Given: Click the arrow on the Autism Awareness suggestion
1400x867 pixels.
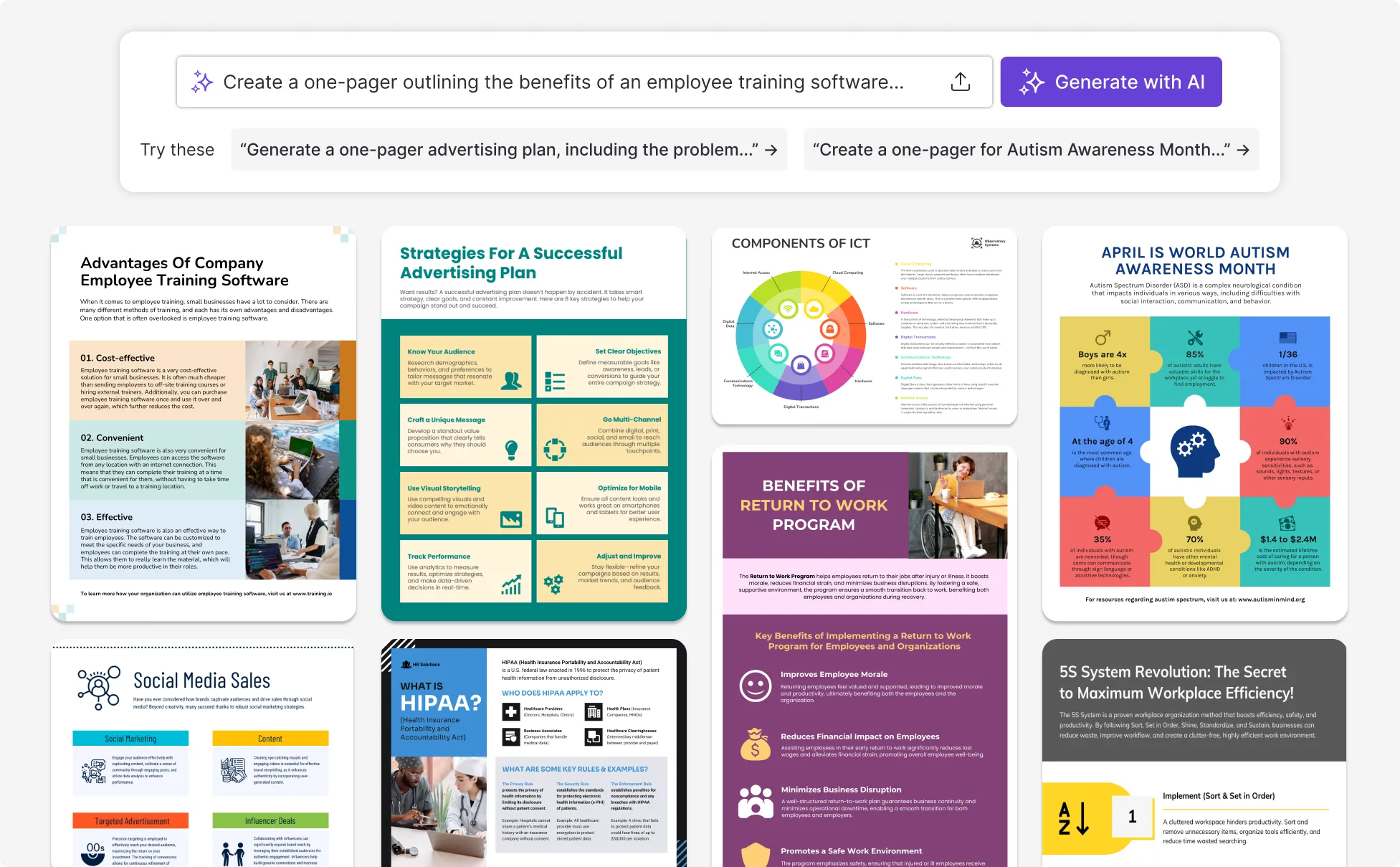Looking at the screenshot, I should click(x=1243, y=150).
